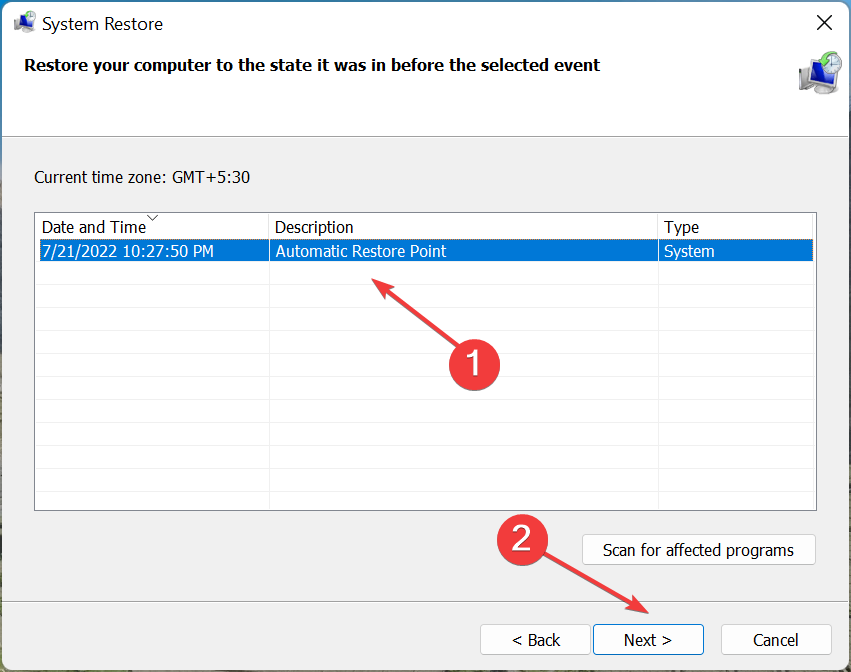The image size is (851, 672).
Task: Click Scan for affected programs
Action: [698, 550]
